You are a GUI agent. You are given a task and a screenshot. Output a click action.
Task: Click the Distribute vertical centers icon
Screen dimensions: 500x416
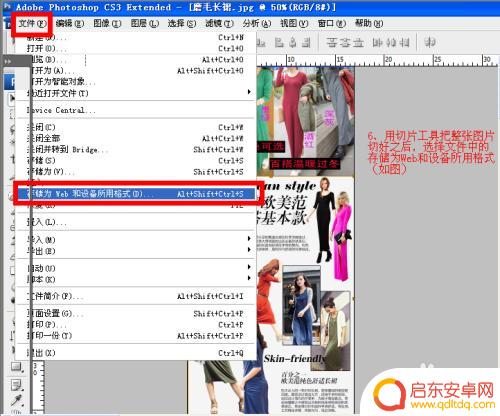coord(345,42)
